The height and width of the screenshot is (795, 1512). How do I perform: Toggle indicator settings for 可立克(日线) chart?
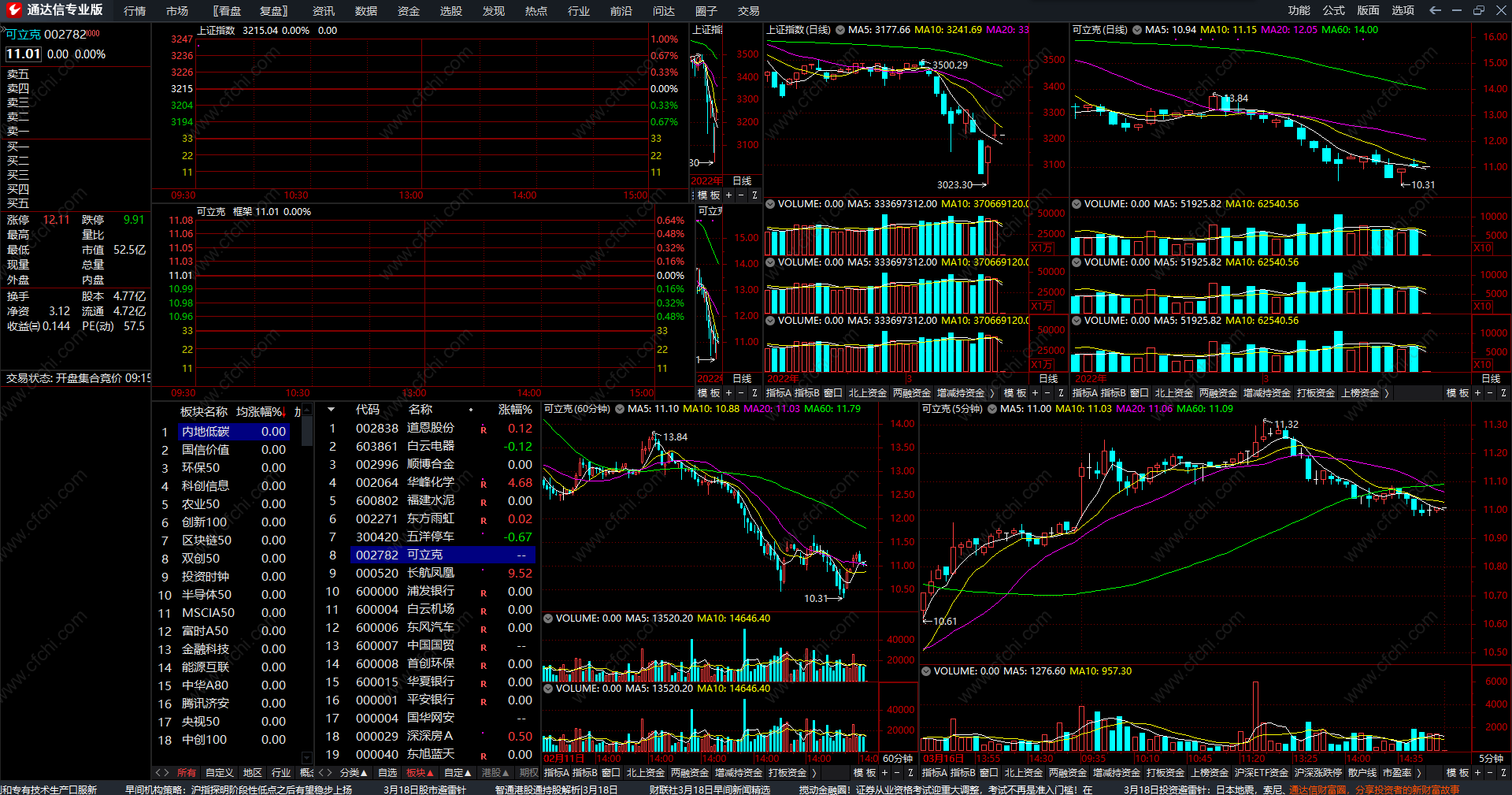tap(1137, 30)
